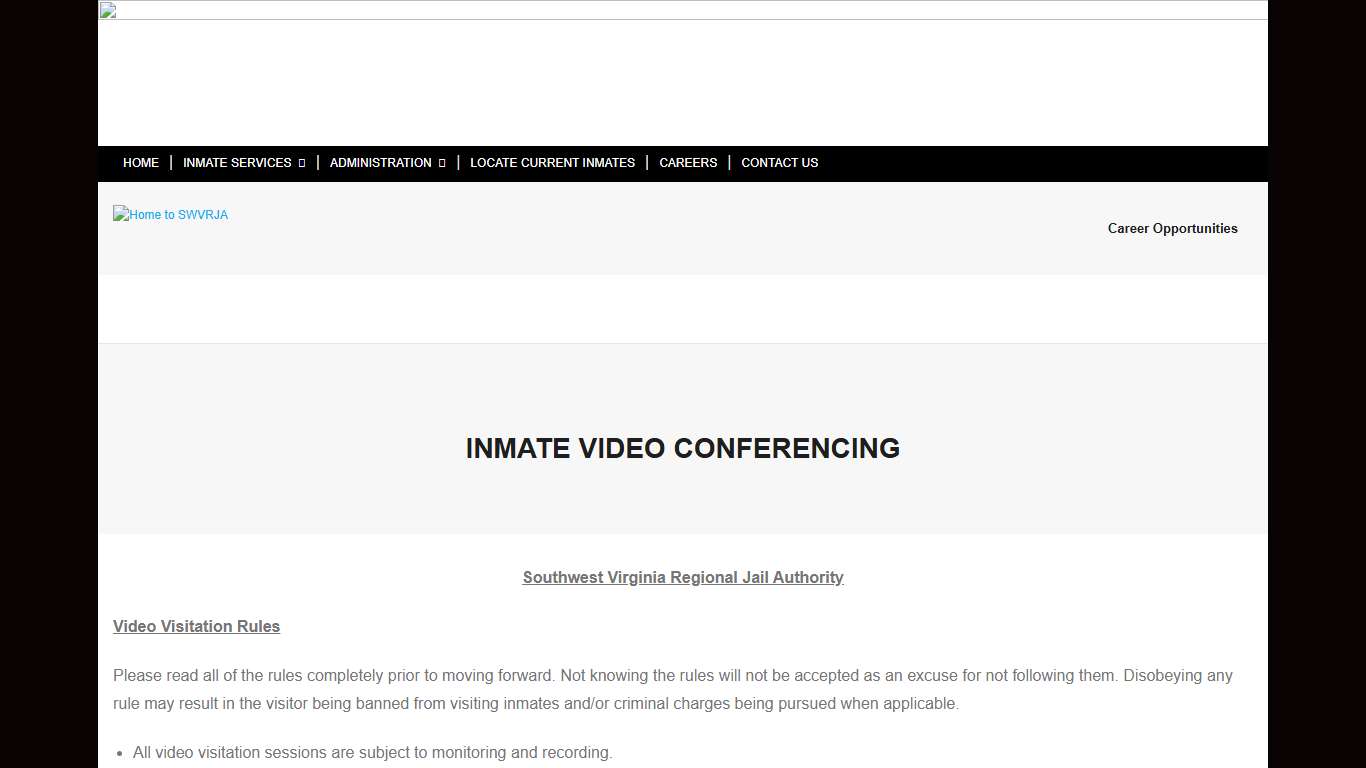This screenshot has height=768, width=1366.
Task: Open the Southwest Virginia Regional Jail Authority link
Action: tap(683, 577)
